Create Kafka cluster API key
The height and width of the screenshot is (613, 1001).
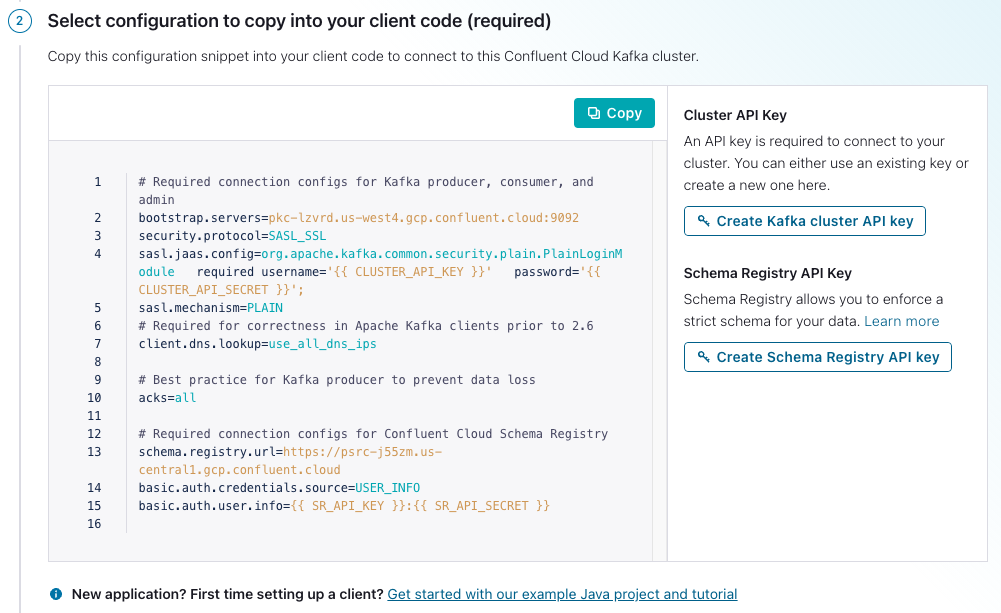click(x=804, y=221)
